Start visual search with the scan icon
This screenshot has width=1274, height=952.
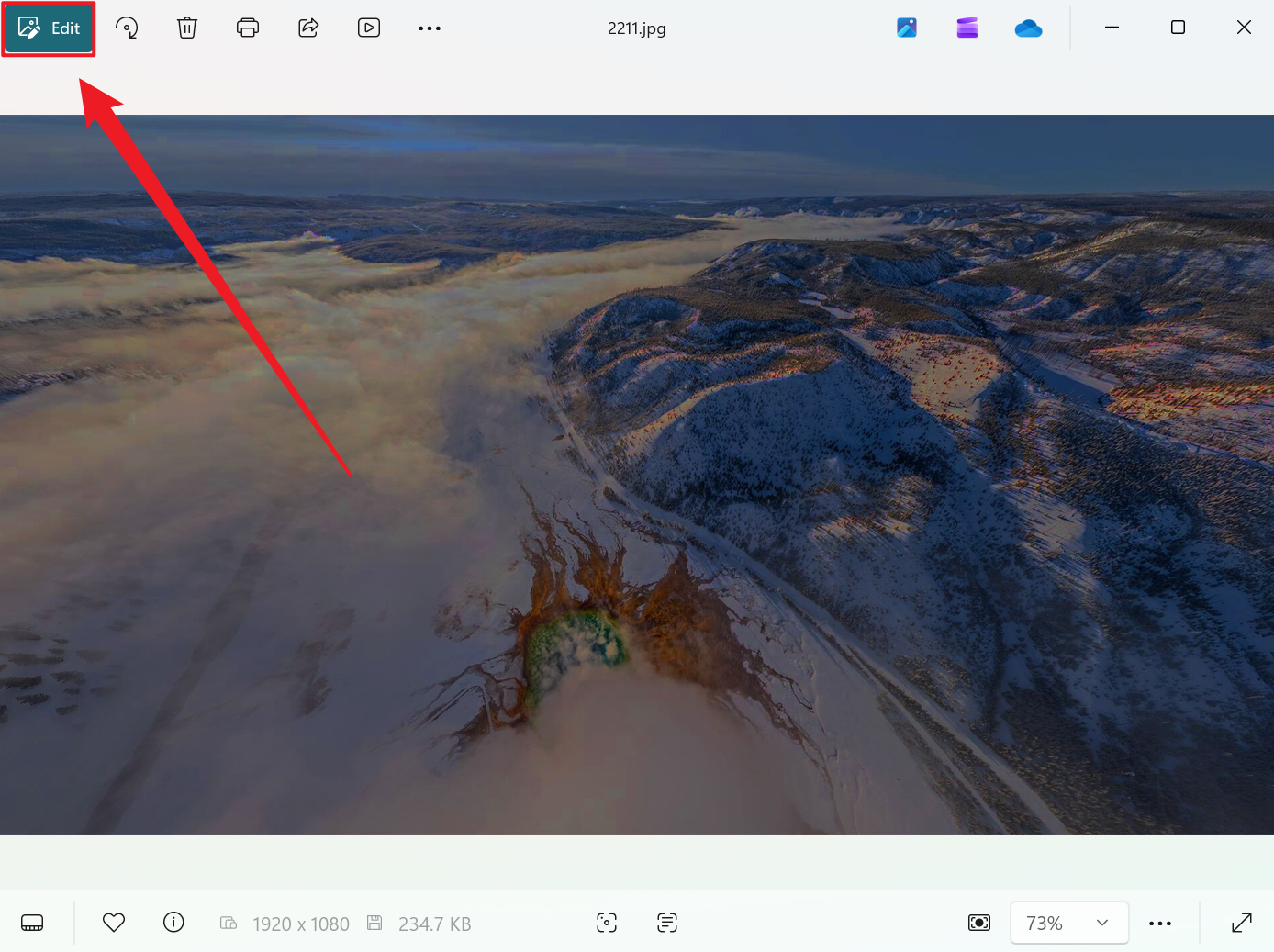607,923
